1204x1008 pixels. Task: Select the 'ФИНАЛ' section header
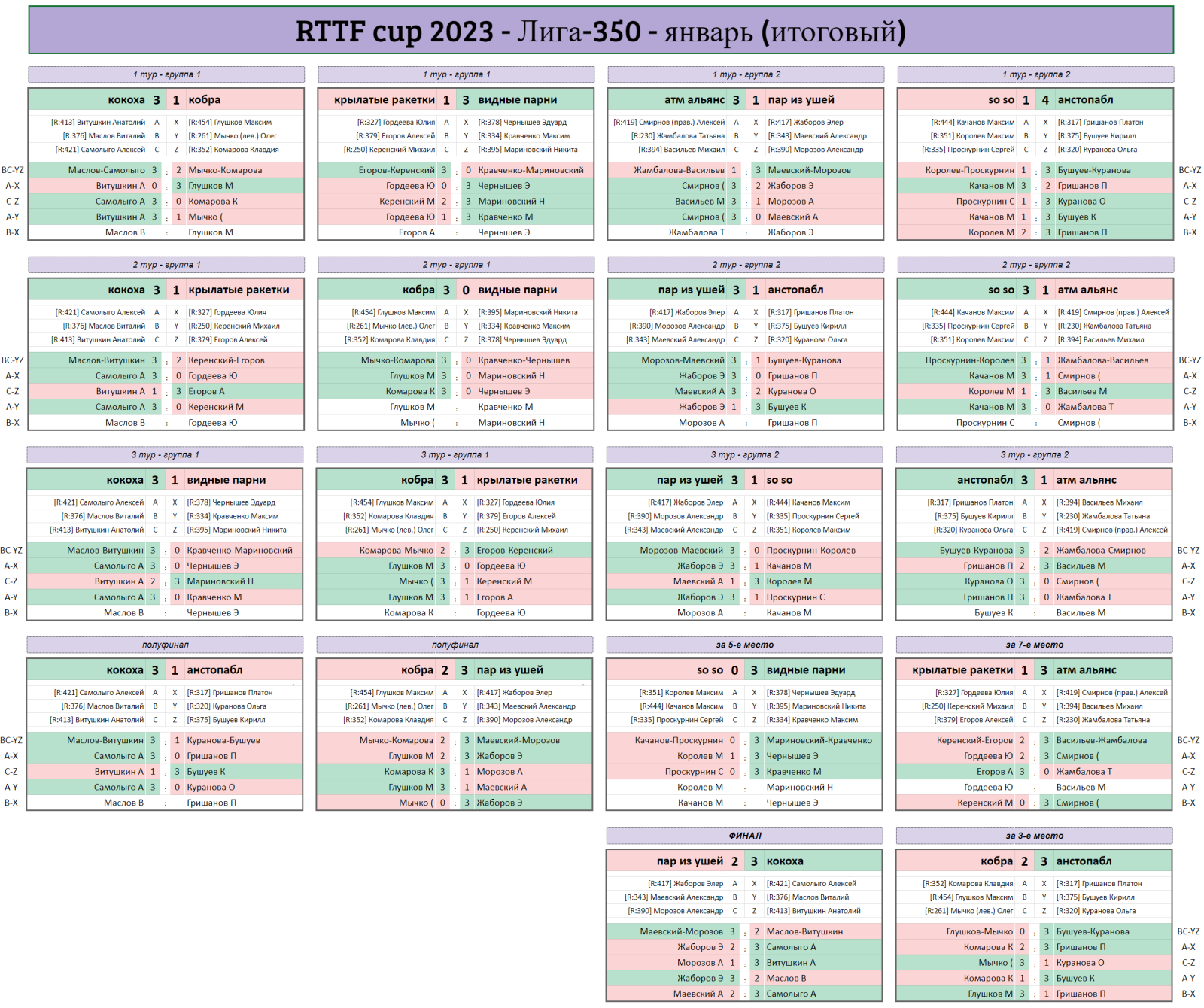tap(744, 836)
